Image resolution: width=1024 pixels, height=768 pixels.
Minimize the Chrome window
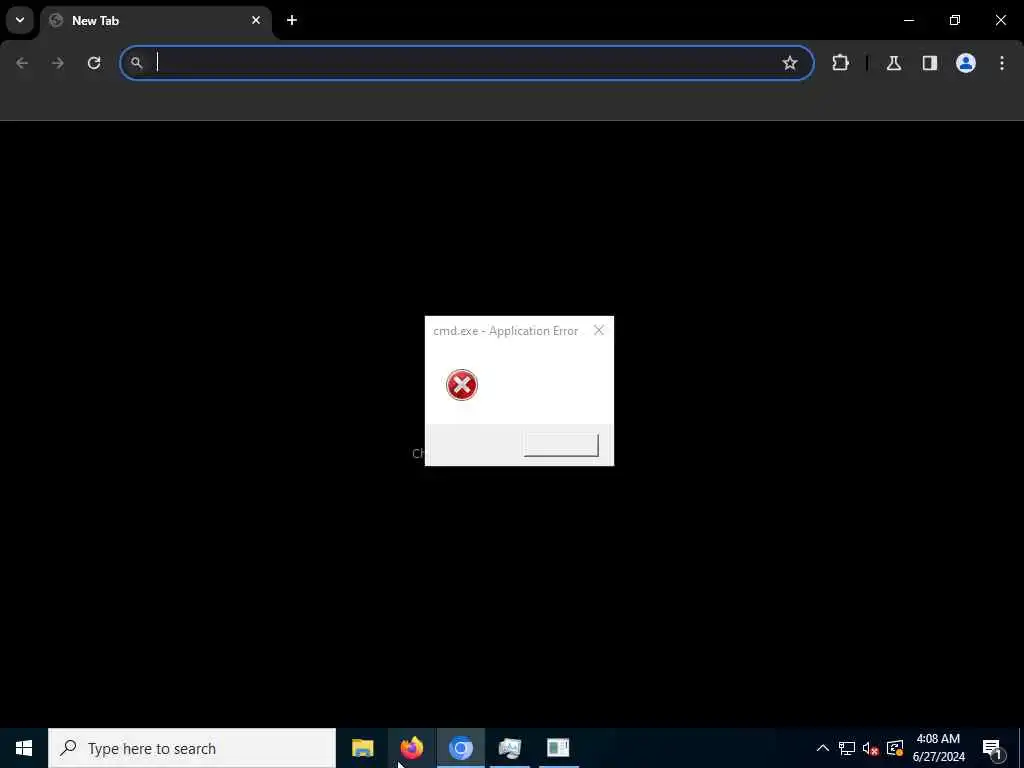pos(908,20)
